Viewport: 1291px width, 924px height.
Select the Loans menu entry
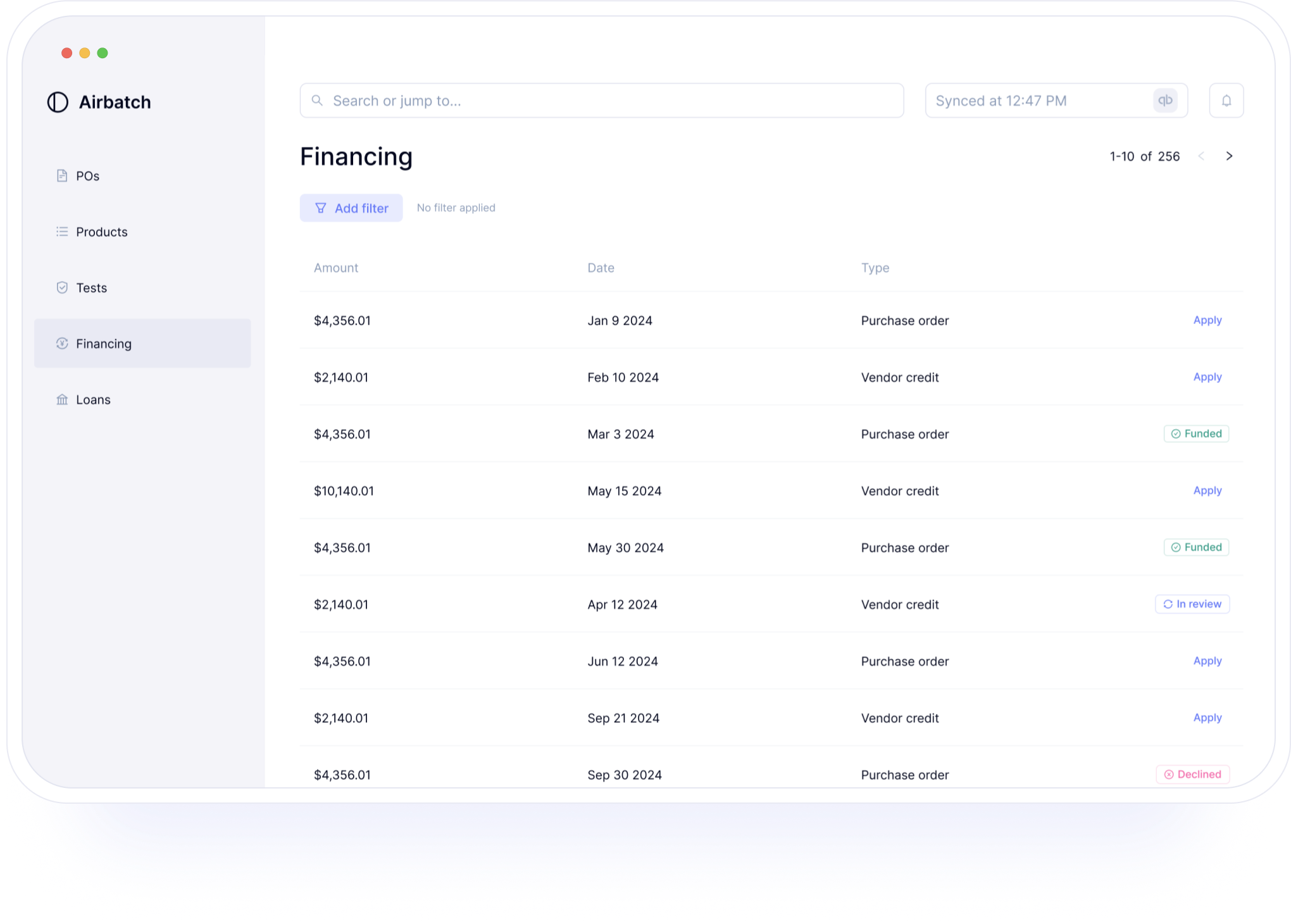point(93,399)
